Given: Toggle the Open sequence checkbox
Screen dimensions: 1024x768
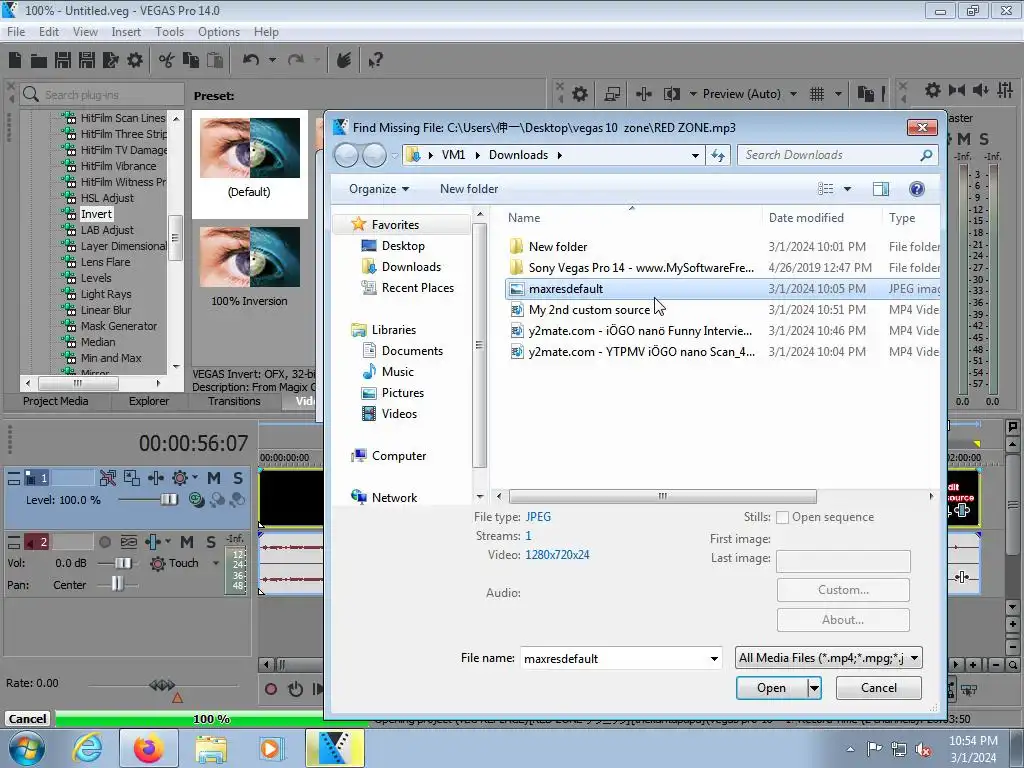Looking at the screenshot, I should (782, 517).
